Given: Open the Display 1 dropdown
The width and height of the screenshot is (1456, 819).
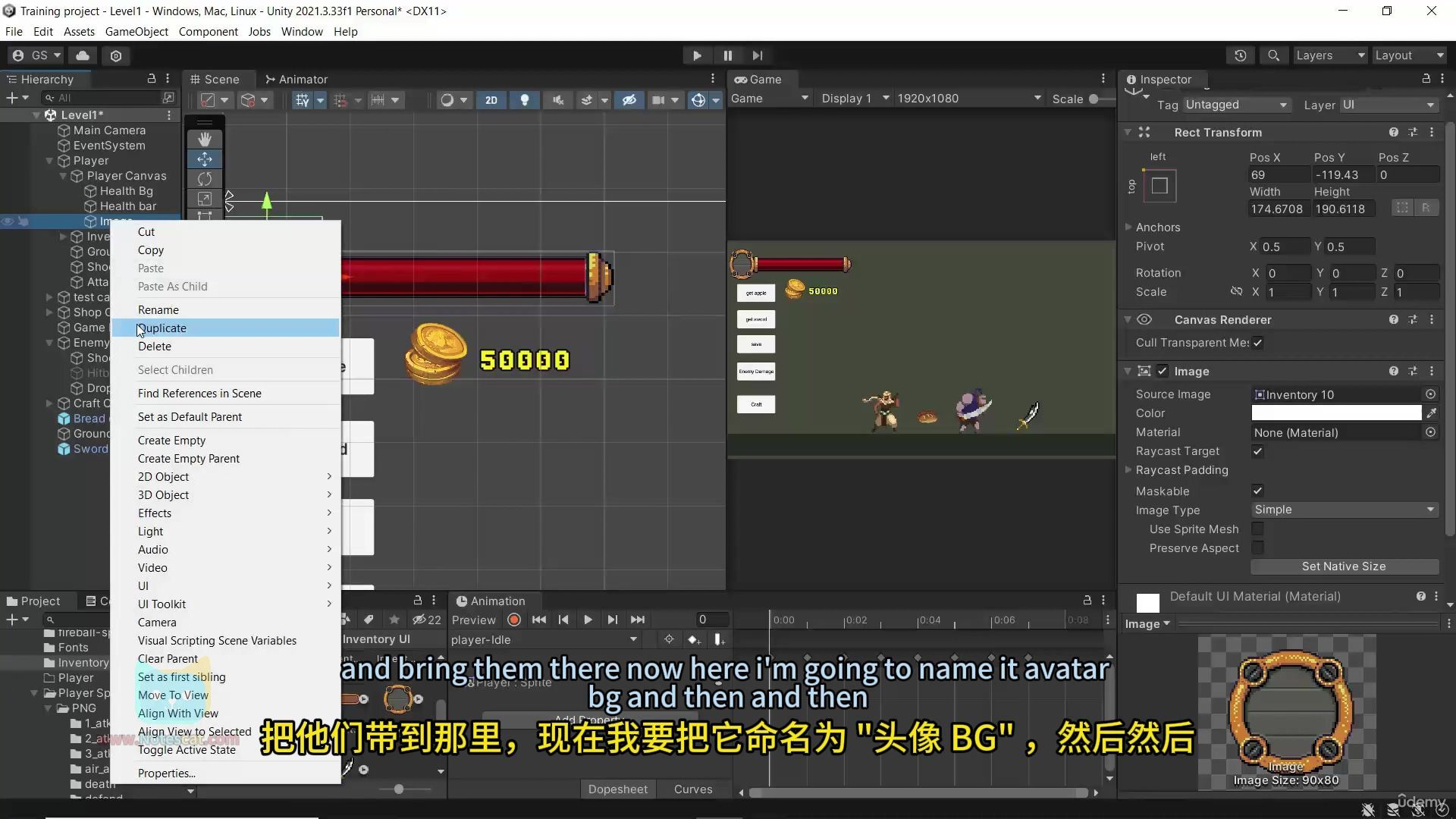Looking at the screenshot, I should pos(855,99).
